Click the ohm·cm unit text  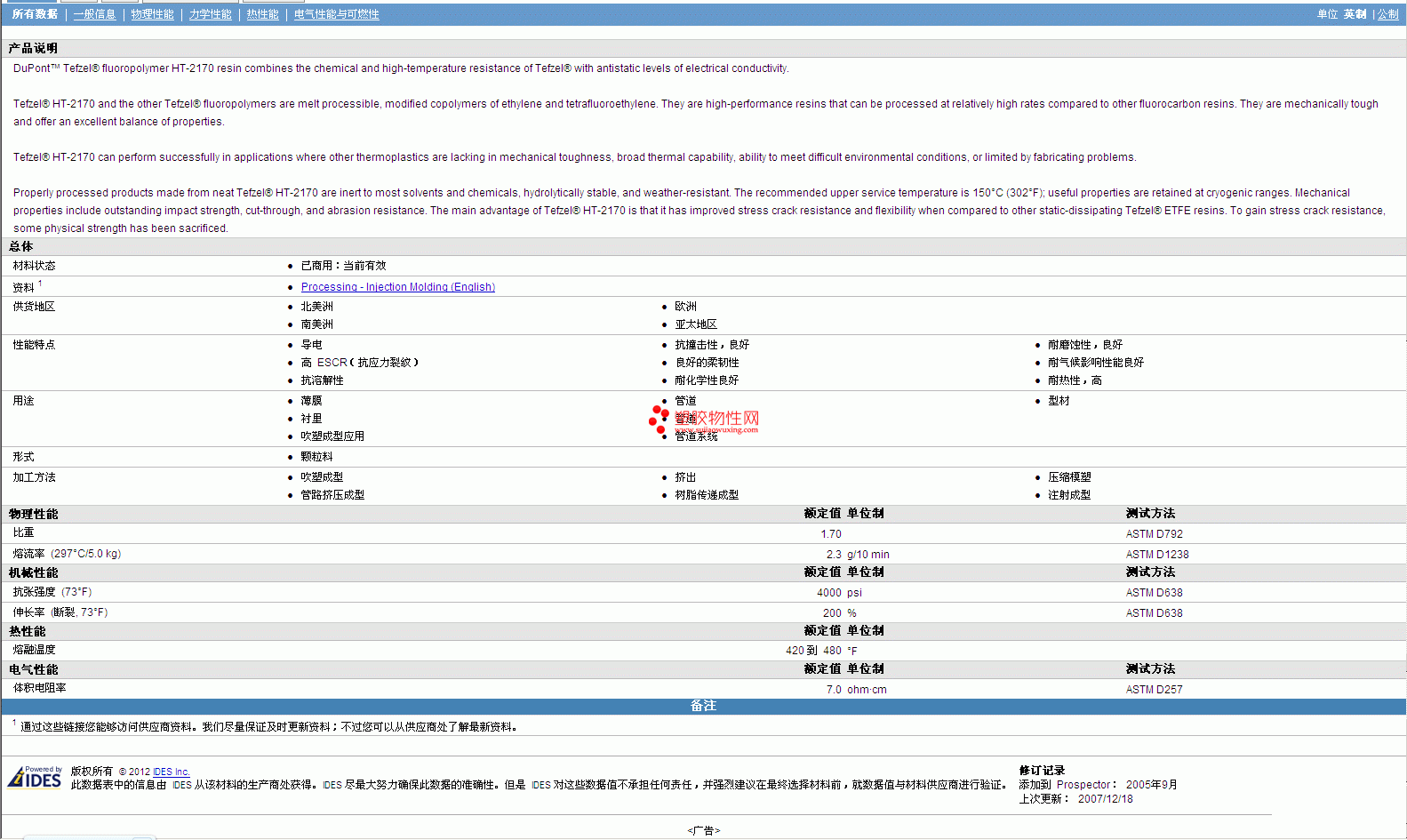[x=867, y=690]
